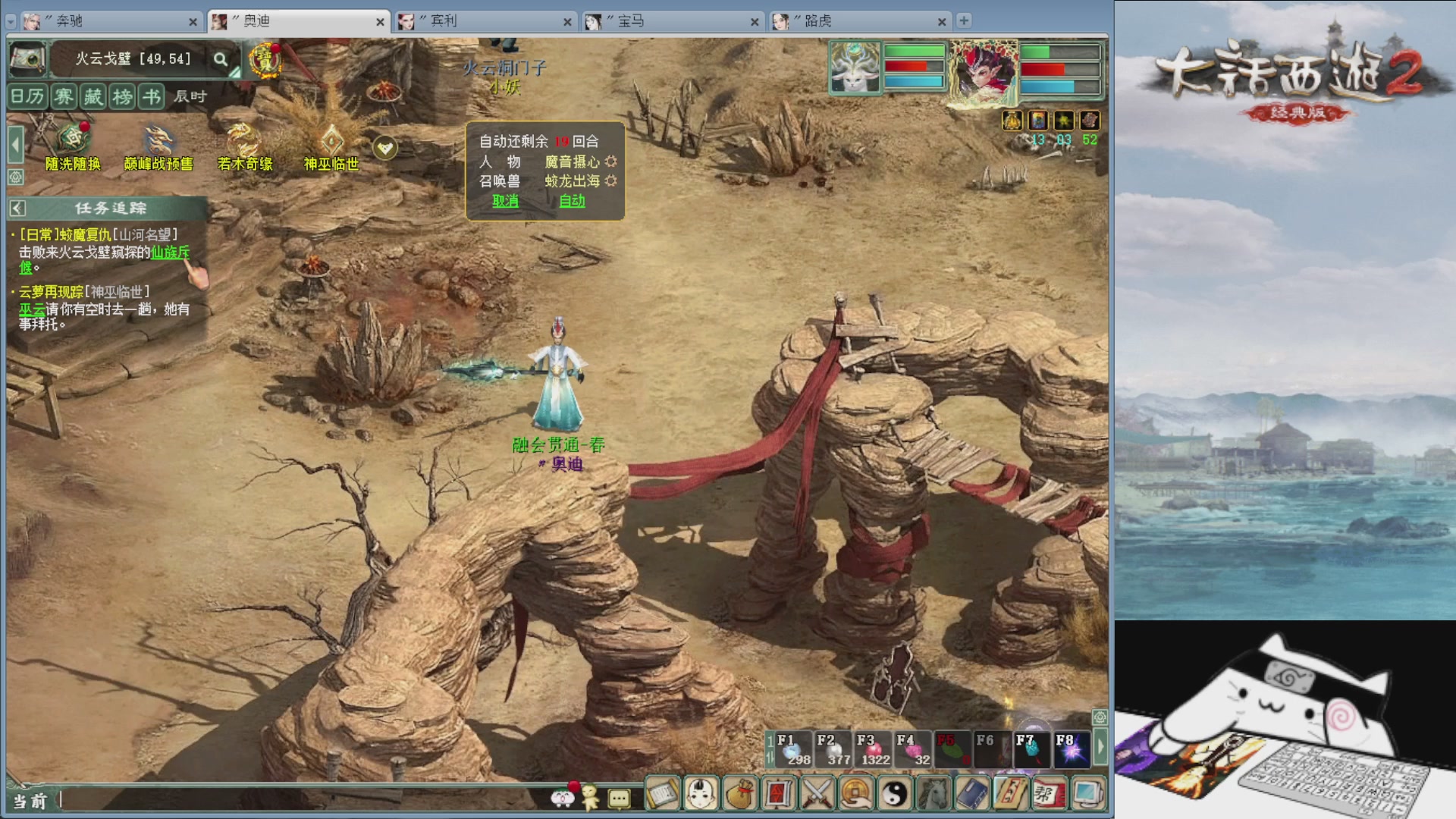Click the gear above the hotkey bar

[1100, 717]
